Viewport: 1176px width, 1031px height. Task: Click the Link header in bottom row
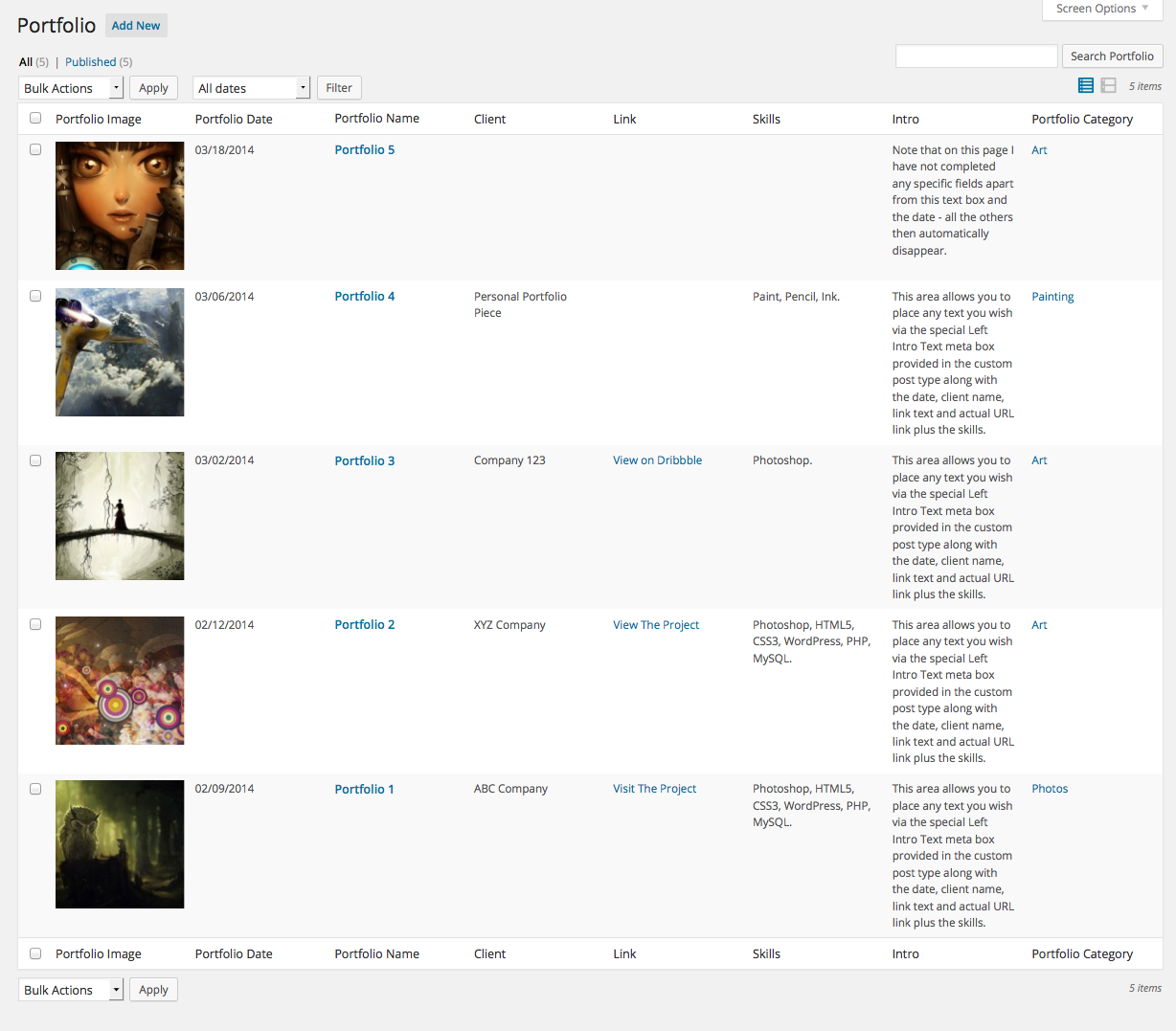point(624,954)
